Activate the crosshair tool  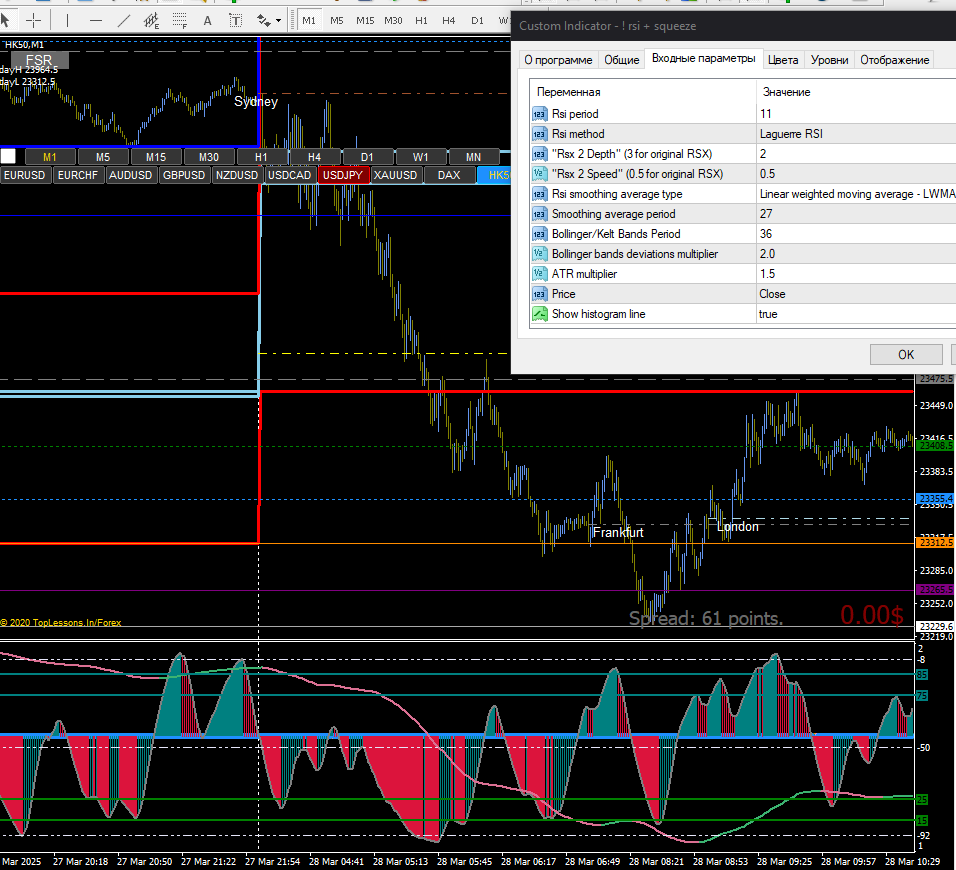point(35,20)
